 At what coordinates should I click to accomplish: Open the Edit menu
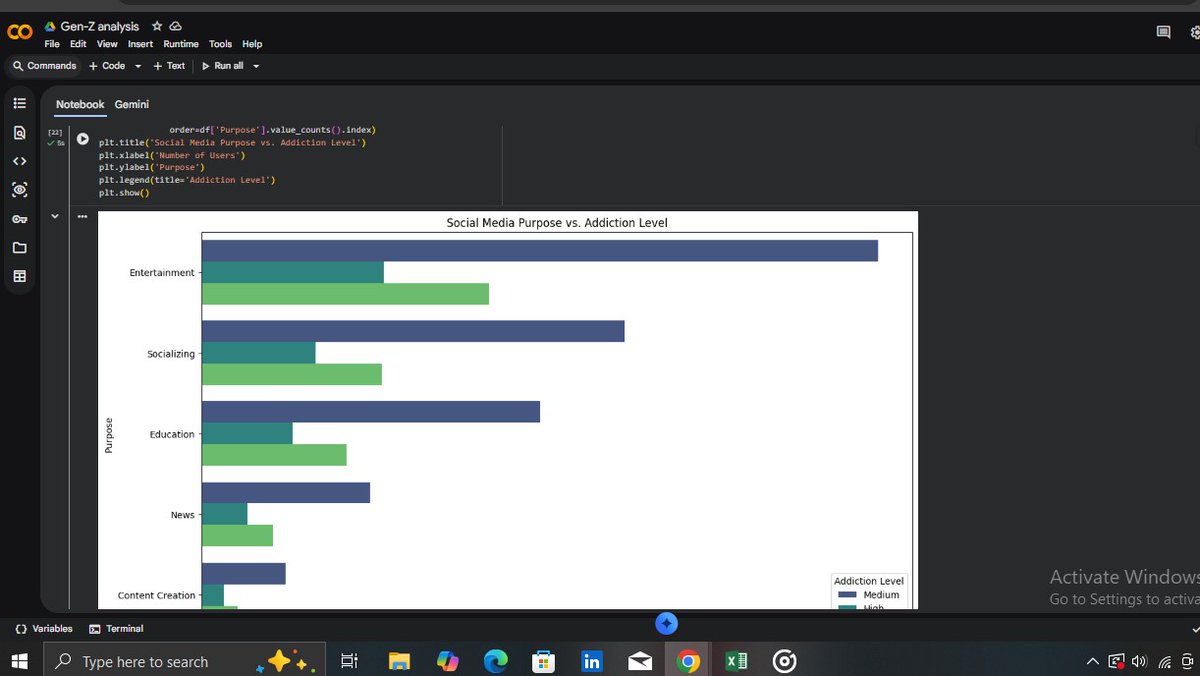(78, 44)
